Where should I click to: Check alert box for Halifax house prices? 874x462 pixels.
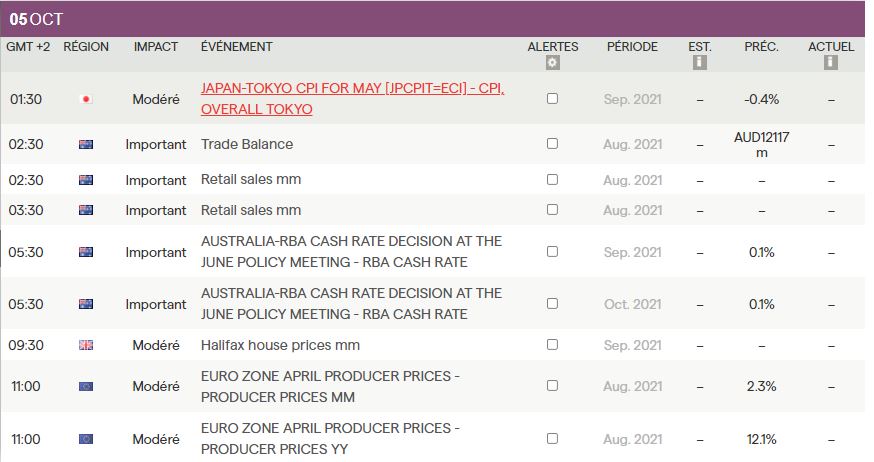click(553, 345)
